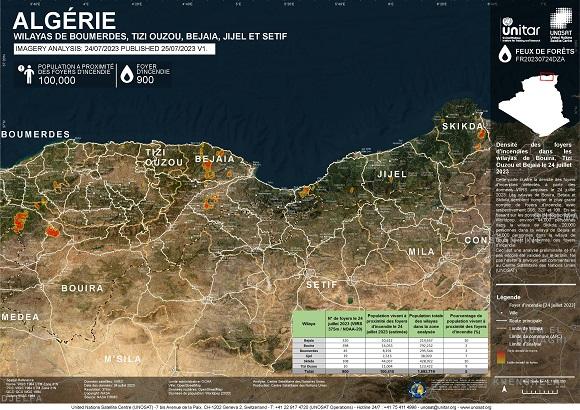Click the FEUX DE FORÊTS heading
Screen dimensions: 580x410
[545, 51]
